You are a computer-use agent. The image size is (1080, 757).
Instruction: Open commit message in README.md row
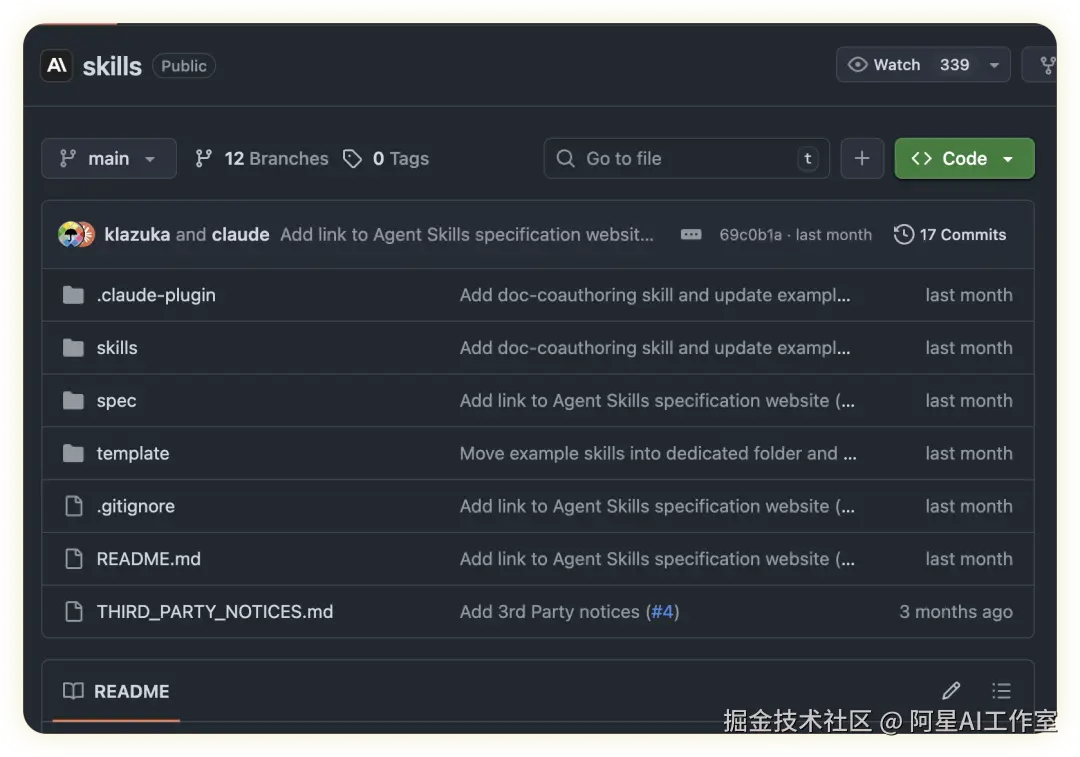(657, 559)
